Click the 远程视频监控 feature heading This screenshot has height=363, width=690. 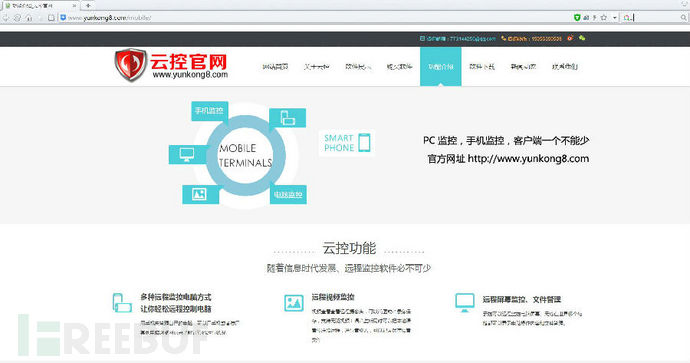point(333,297)
